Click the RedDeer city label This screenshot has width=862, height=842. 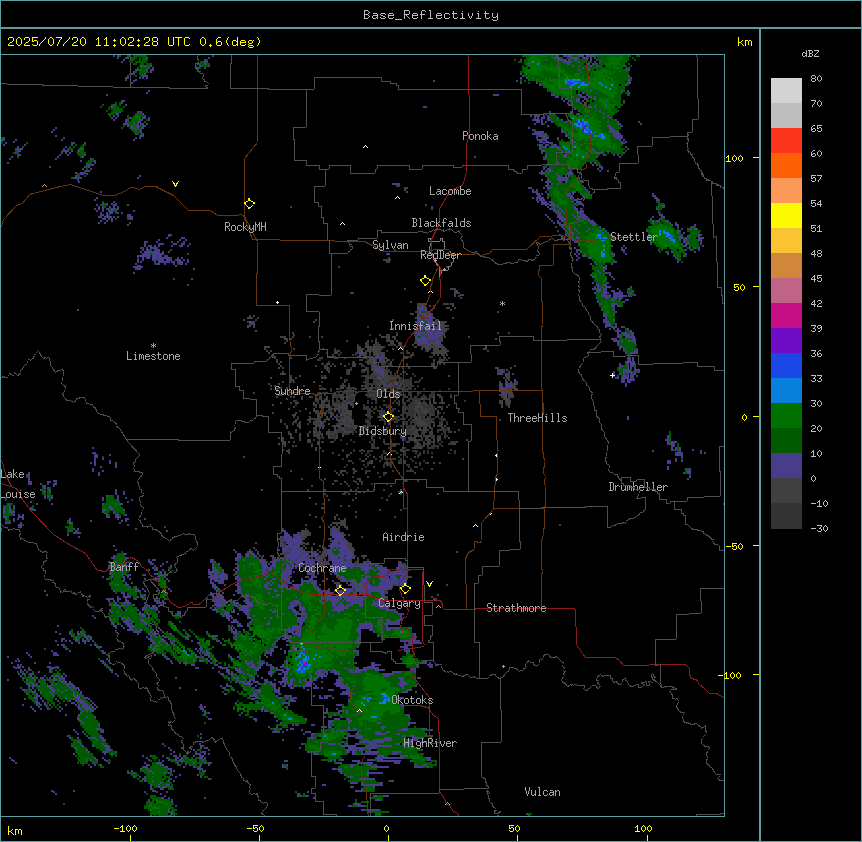point(440,255)
